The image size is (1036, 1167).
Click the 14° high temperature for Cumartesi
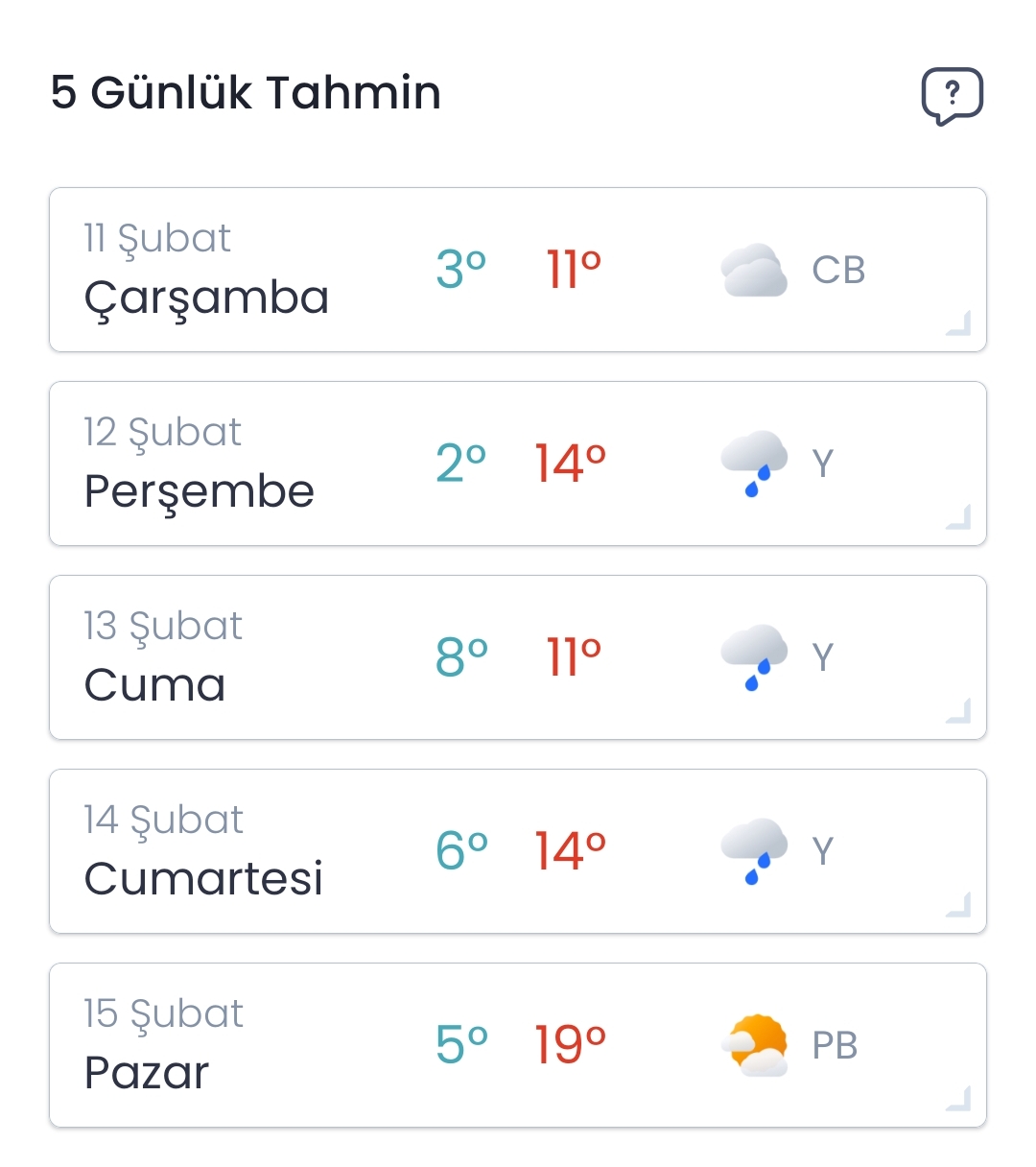[570, 851]
